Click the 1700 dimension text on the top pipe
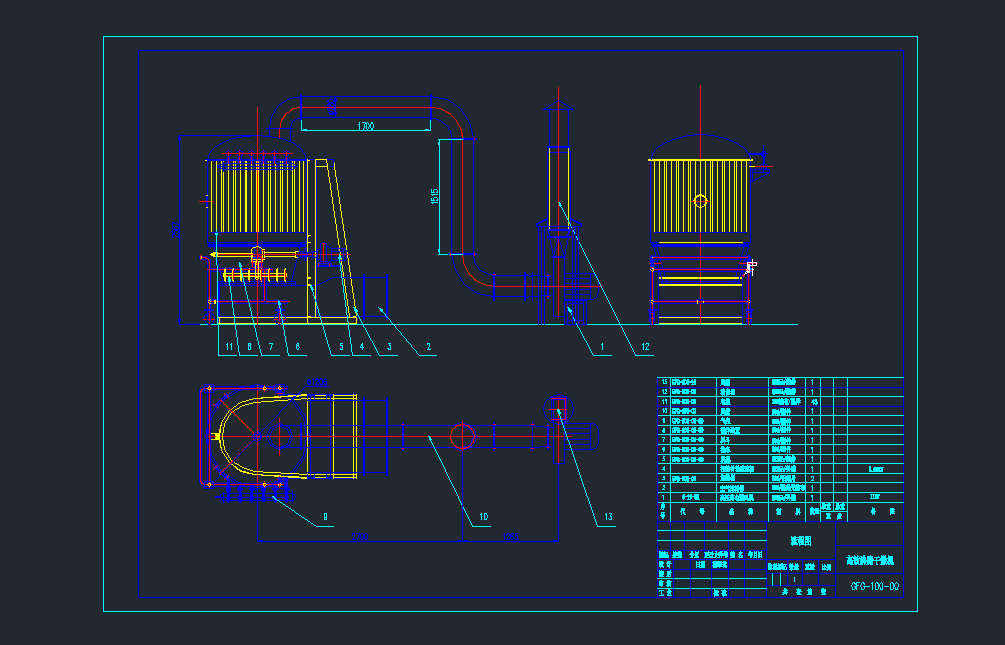1005x645 pixels. [x=365, y=127]
